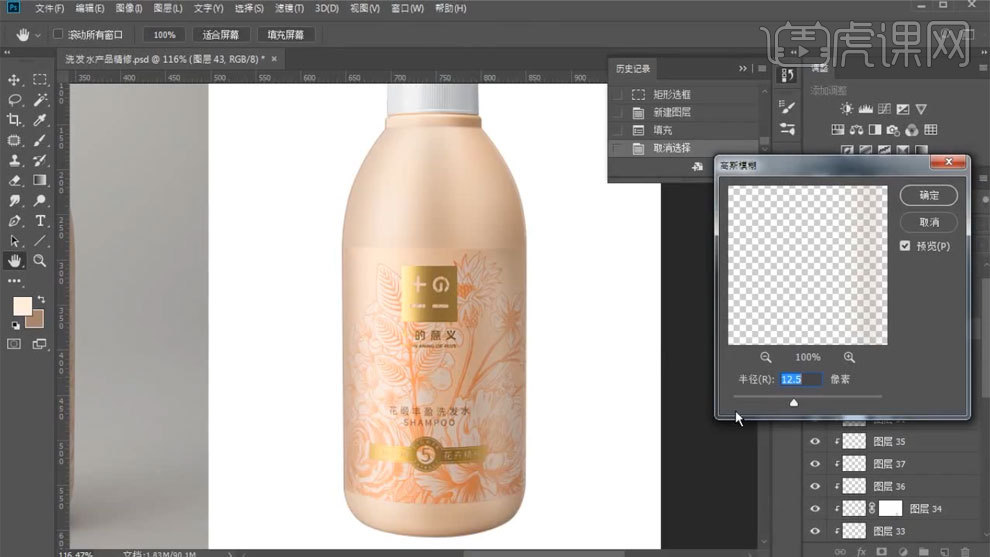Screen dimensions: 990x557
Task: Open the 图层(L) menu
Action: (x=168, y=8)
